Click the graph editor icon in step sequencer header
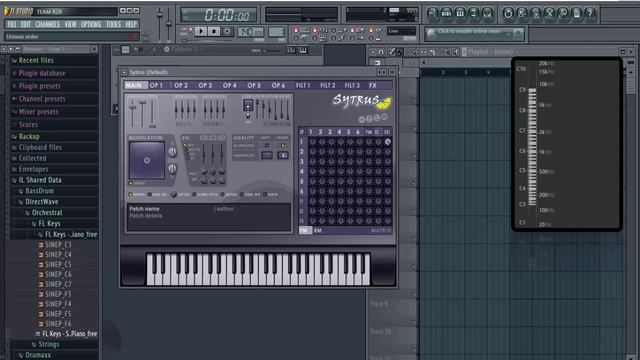Screen dimensions: 640x360 click(x=291, y=50)
